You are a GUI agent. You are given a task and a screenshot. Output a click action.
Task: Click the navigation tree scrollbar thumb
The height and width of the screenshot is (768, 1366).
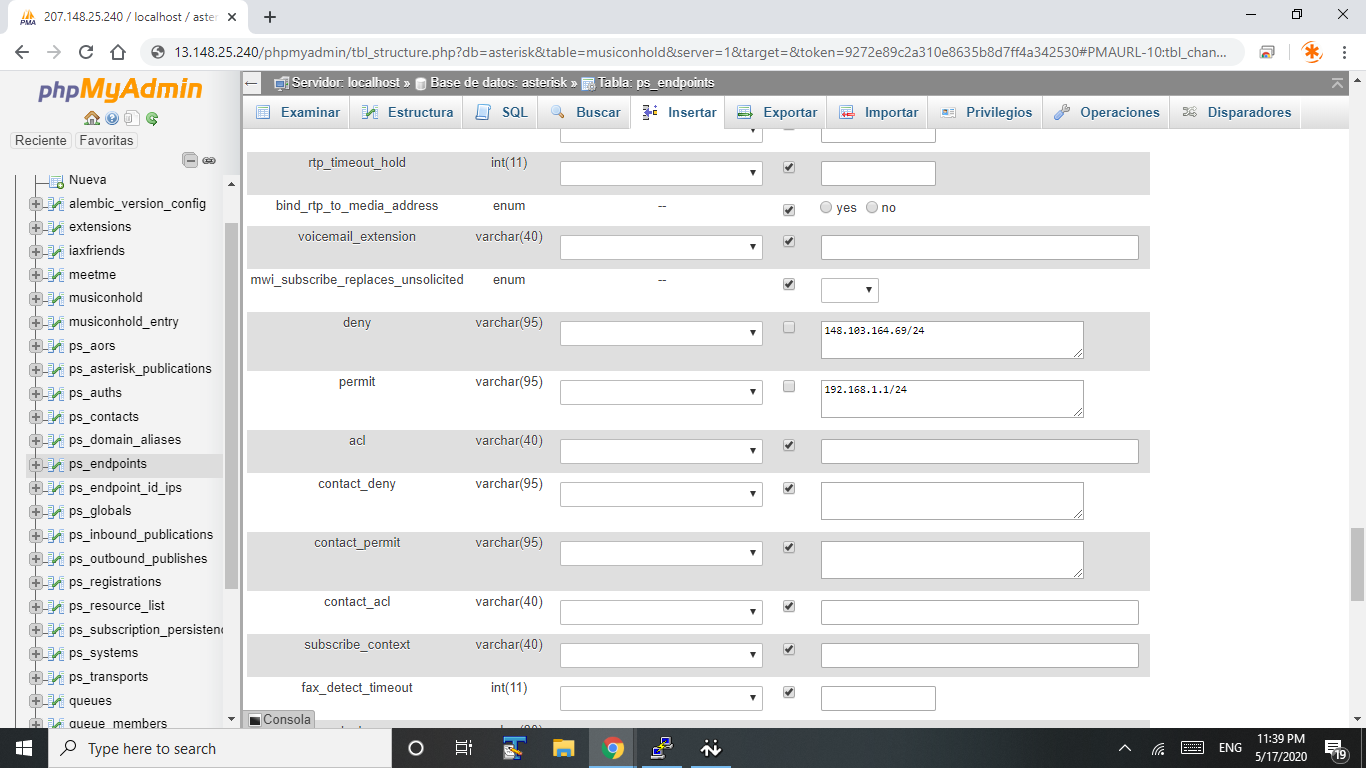232,405
